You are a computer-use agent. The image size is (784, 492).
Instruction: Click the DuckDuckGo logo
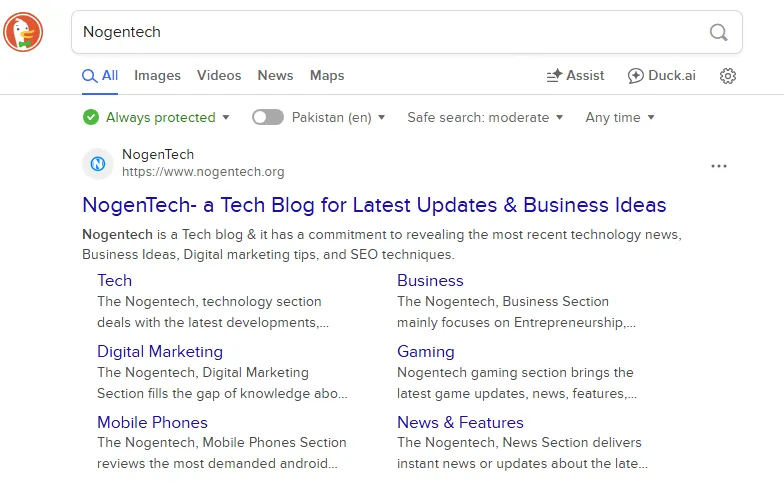tap(23, 32)
